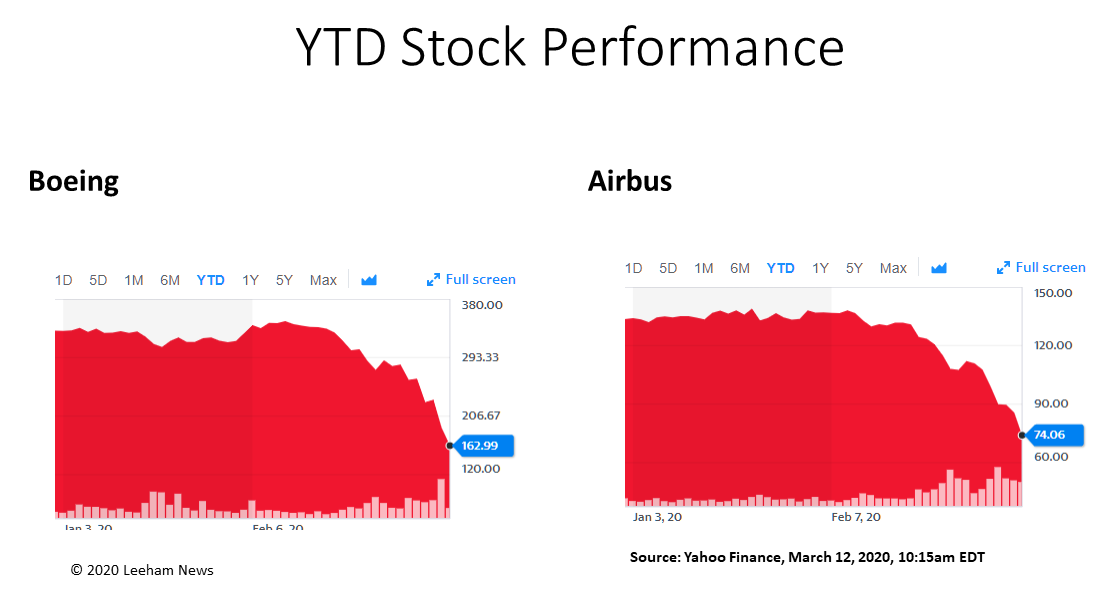
Task: Click the Boeing full screen arrows icon
Action: coord(433,280)
